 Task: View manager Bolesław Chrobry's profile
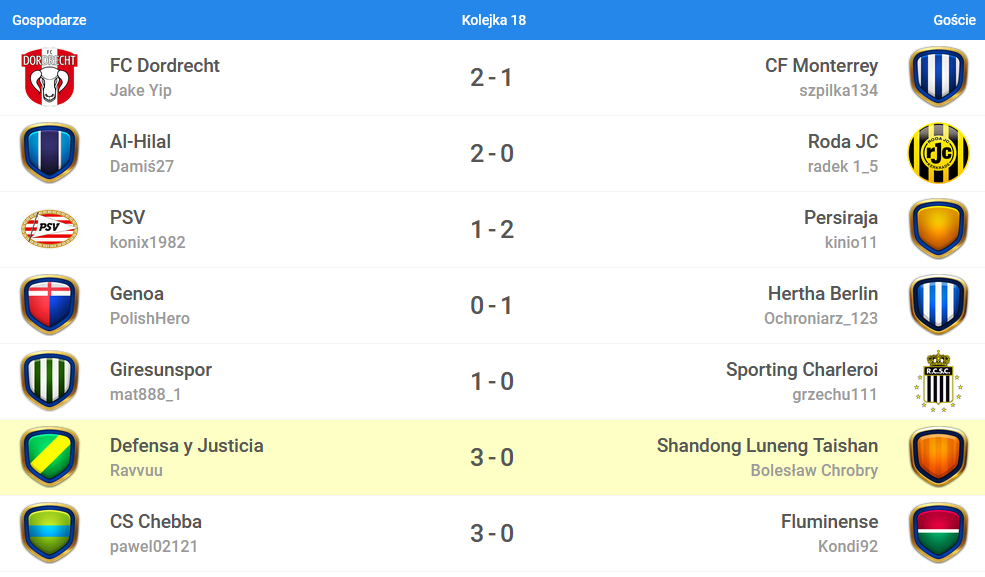pos(814,471)
